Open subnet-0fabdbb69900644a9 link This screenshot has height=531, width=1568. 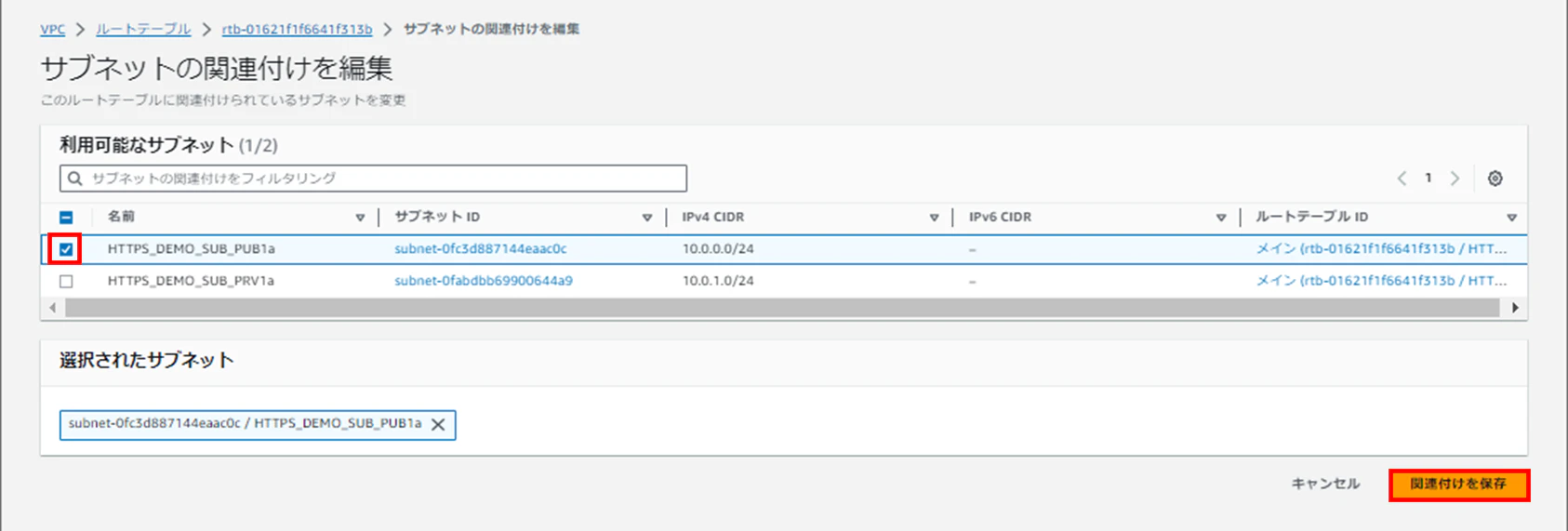click(484, 281)
